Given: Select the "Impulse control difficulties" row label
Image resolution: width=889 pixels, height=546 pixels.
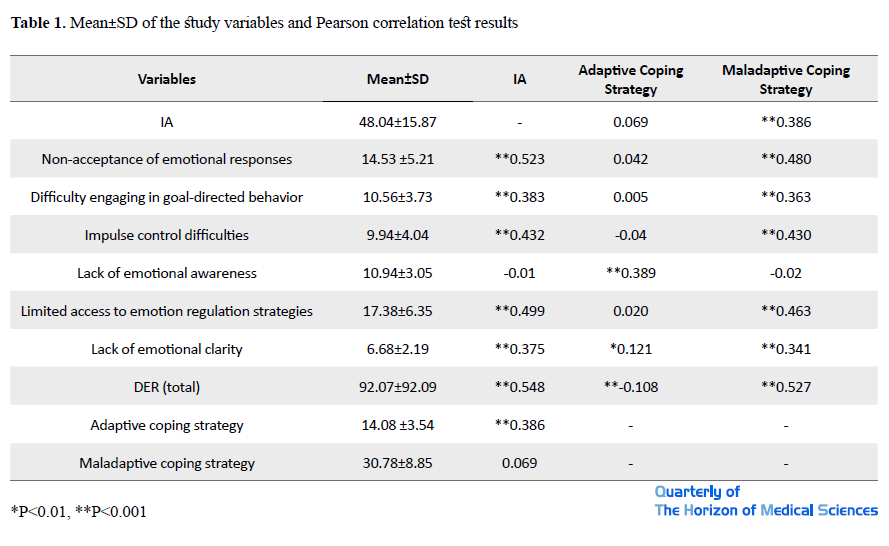Looking at the screenshot, I should 167,235.
